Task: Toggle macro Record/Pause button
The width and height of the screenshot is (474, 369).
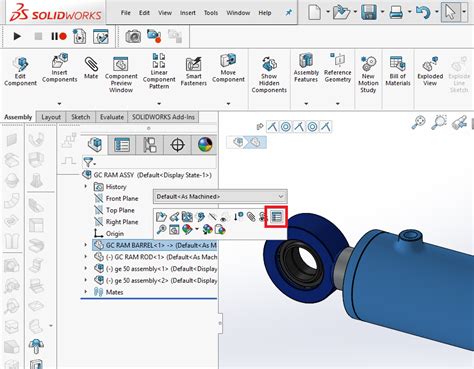Action: click(59, 36)
